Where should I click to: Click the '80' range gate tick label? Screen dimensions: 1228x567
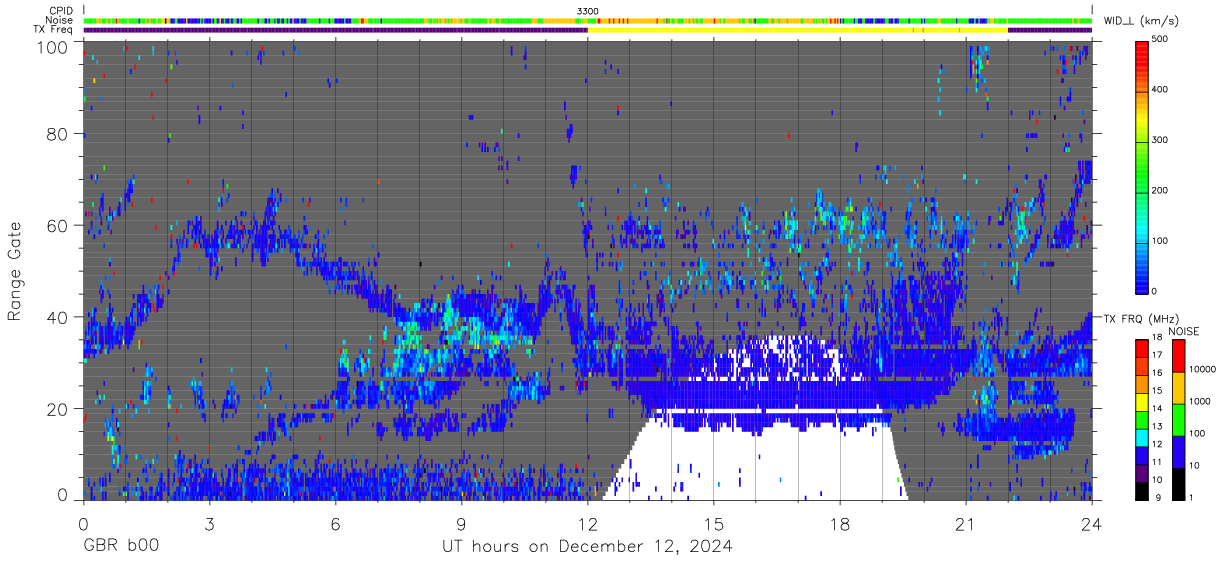click(58, 133)
